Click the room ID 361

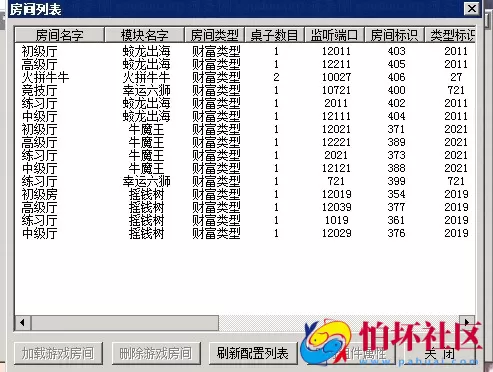tap(396, 220)
